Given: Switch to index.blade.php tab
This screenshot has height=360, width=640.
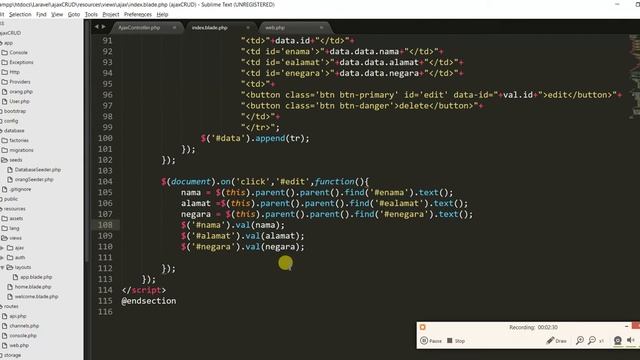Looking at the screenshot, I should click(209, 28).
